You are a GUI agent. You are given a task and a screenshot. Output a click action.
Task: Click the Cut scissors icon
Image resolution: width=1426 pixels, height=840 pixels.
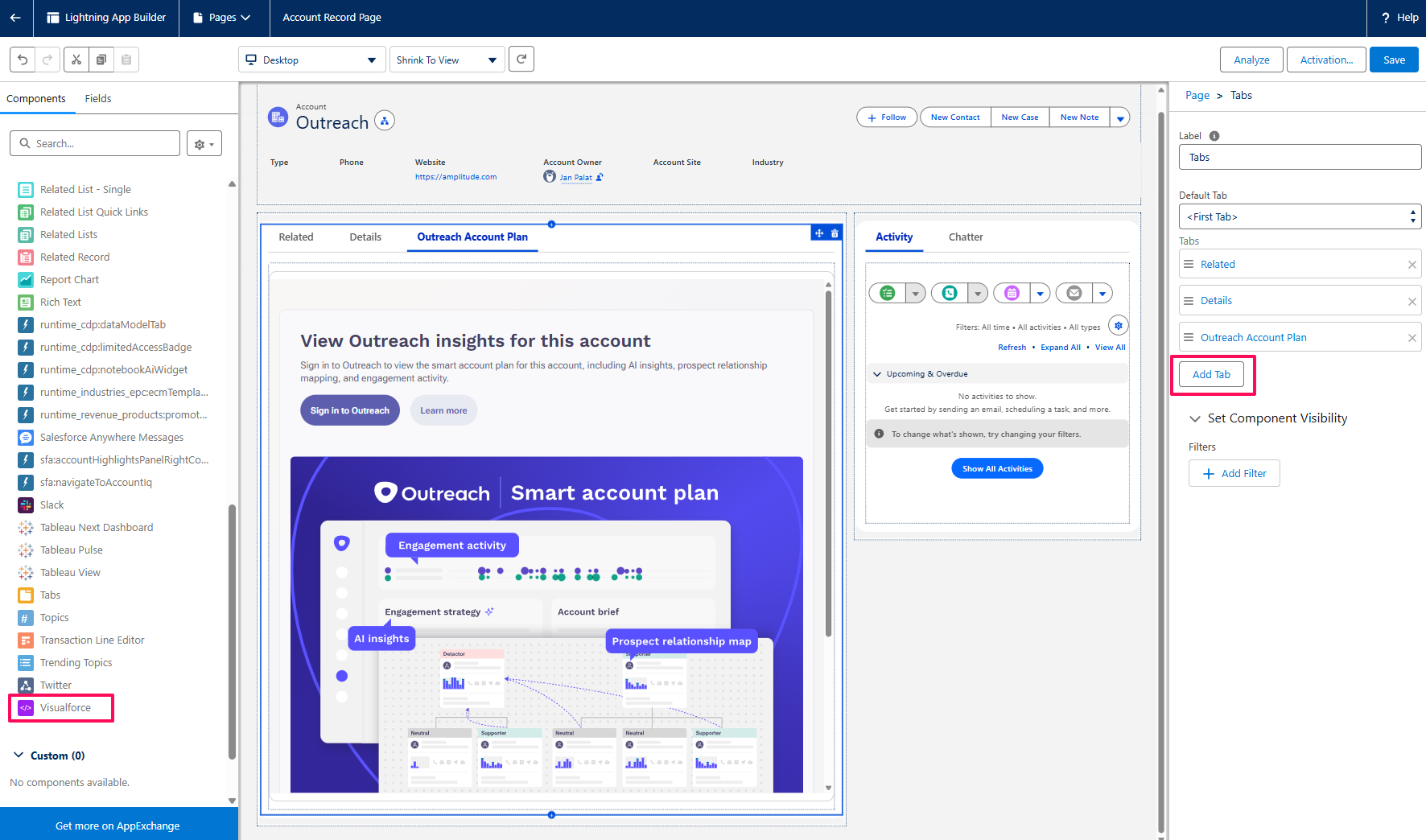[76, 60]
